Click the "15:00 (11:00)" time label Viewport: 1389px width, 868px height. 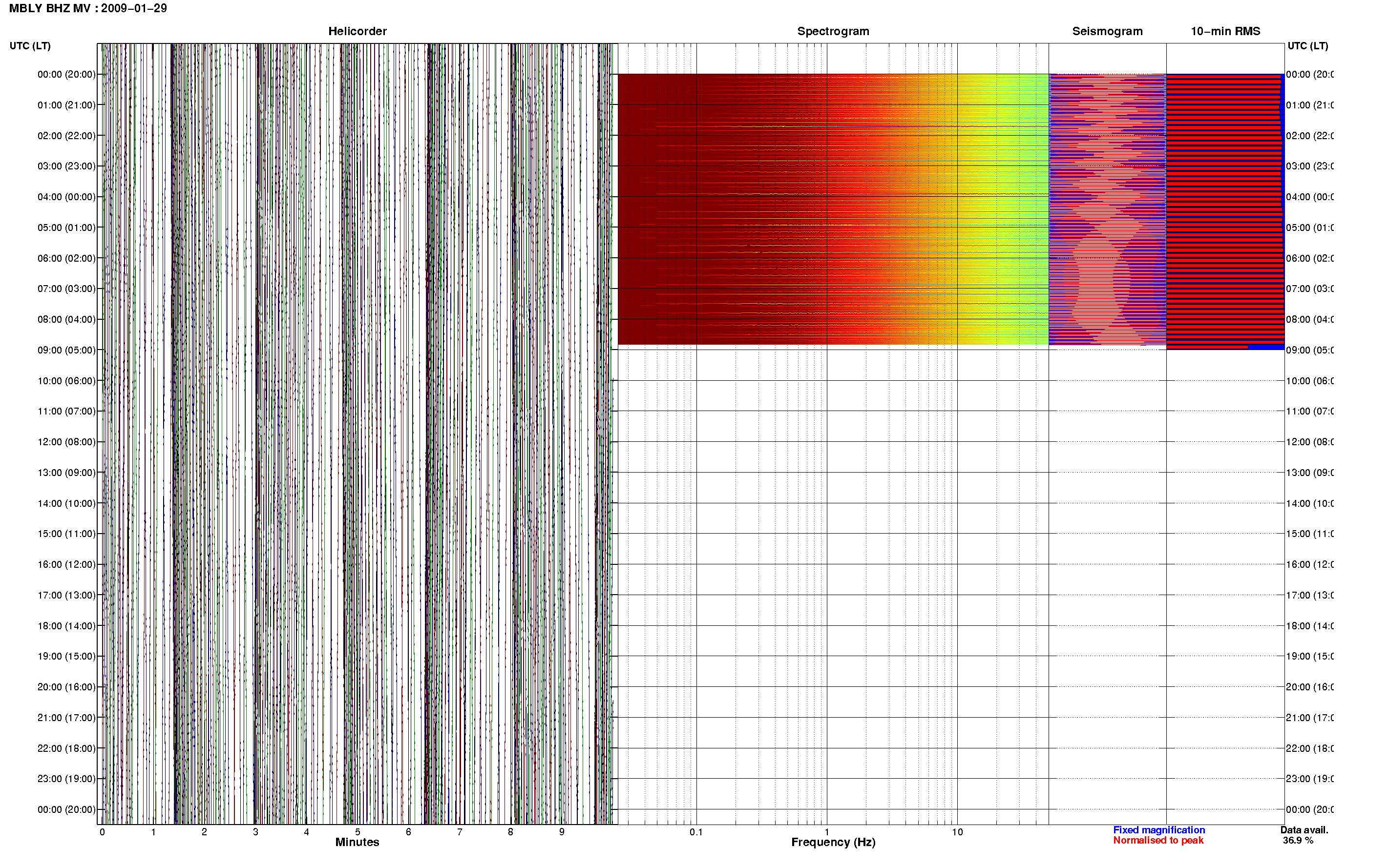click(66, 533)
